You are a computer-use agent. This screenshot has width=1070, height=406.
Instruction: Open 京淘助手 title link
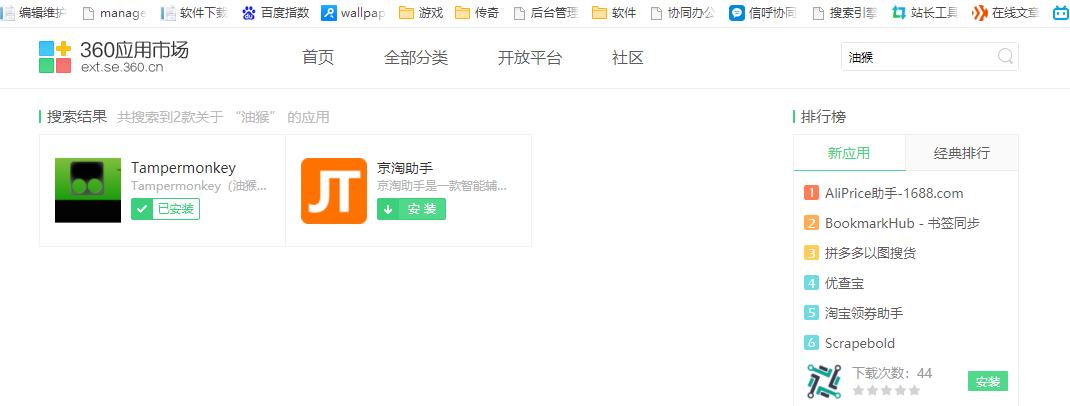(x=405, y=168)
